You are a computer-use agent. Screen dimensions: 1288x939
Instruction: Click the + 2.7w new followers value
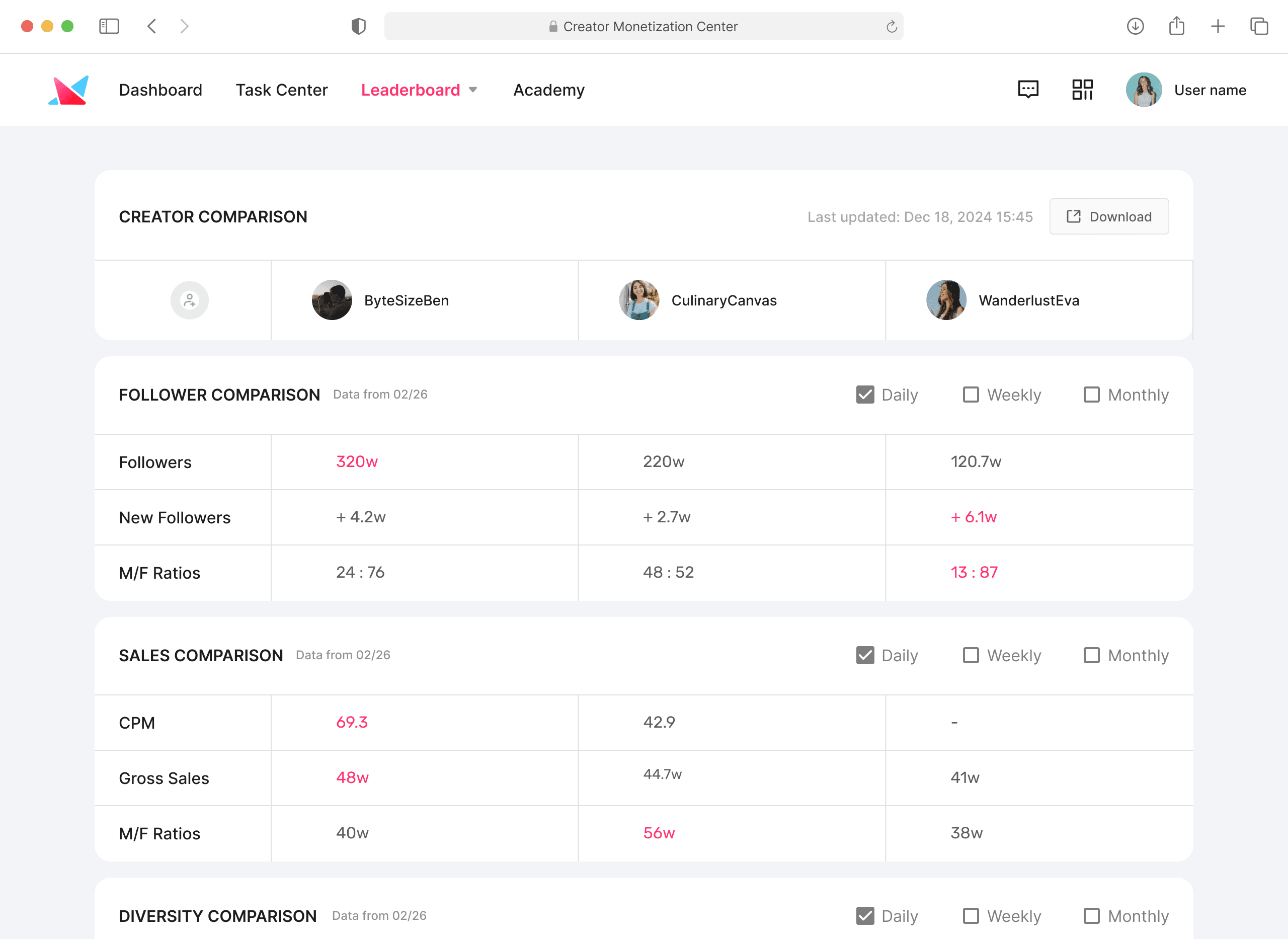tap(667, 517)
